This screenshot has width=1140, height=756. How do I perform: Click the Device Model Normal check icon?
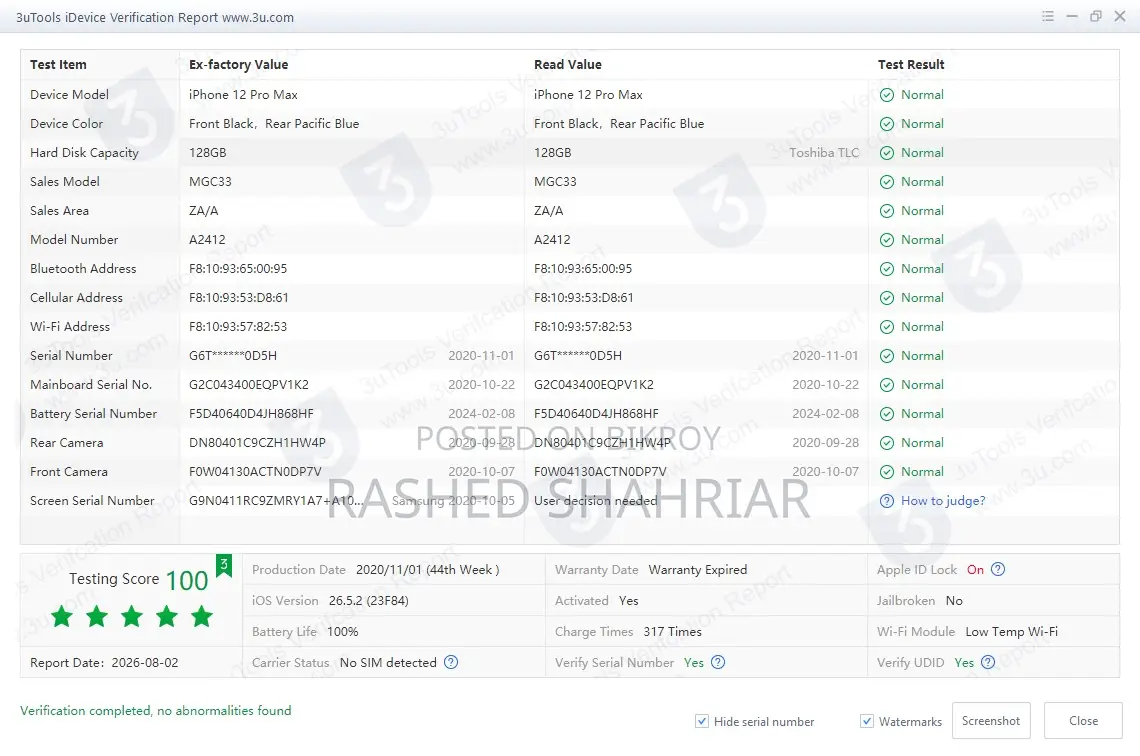point(887,94)
